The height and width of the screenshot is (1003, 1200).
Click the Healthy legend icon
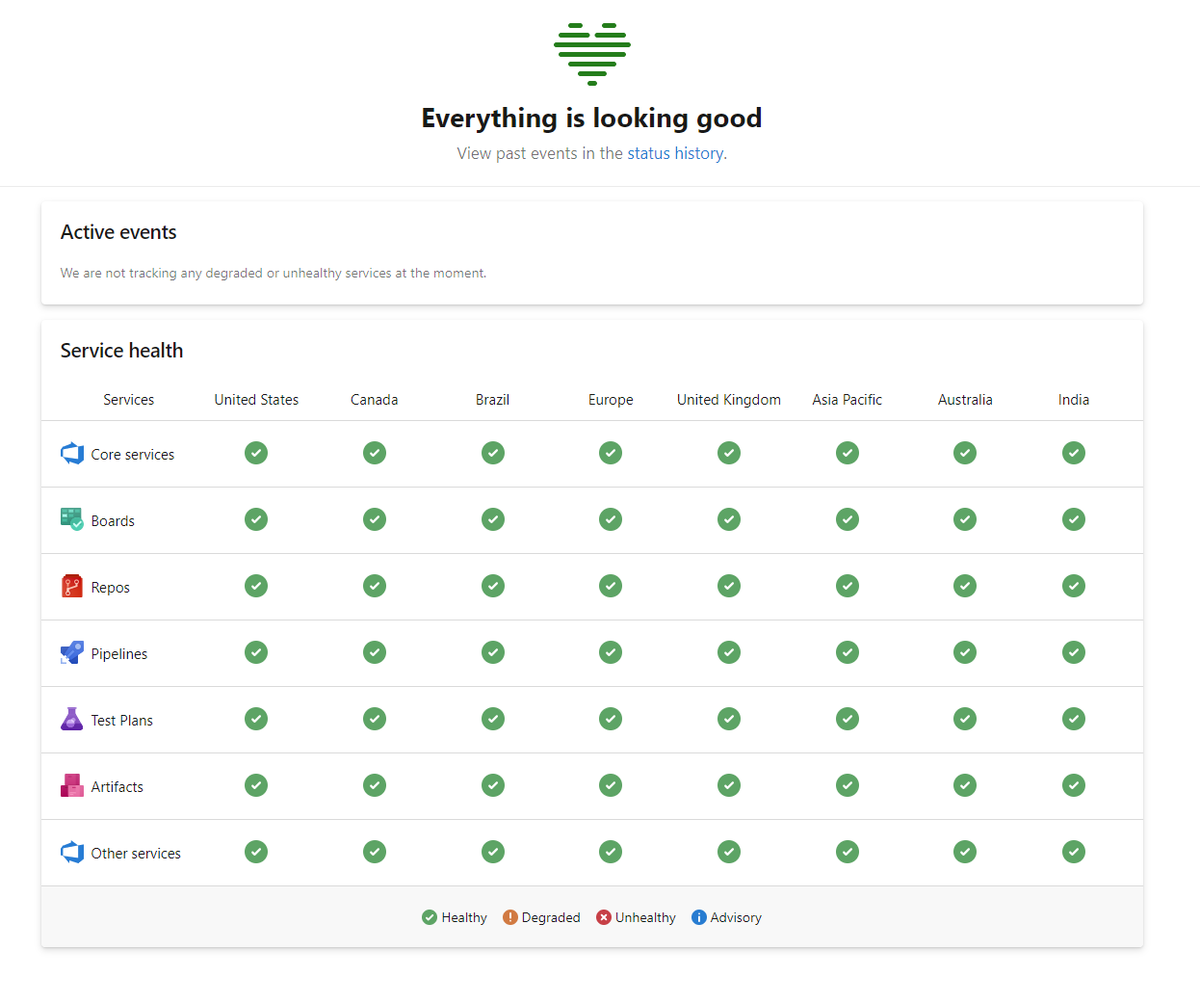pyautogui.click(x=430, y=917)
